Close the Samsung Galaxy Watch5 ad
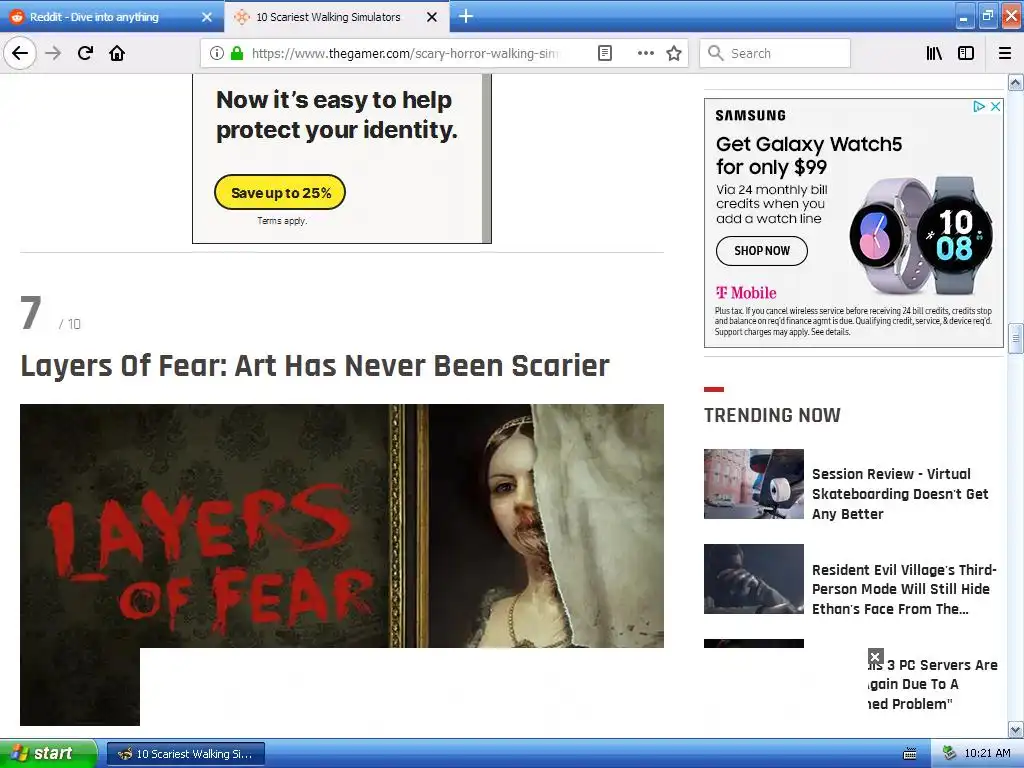 (995, 106)
